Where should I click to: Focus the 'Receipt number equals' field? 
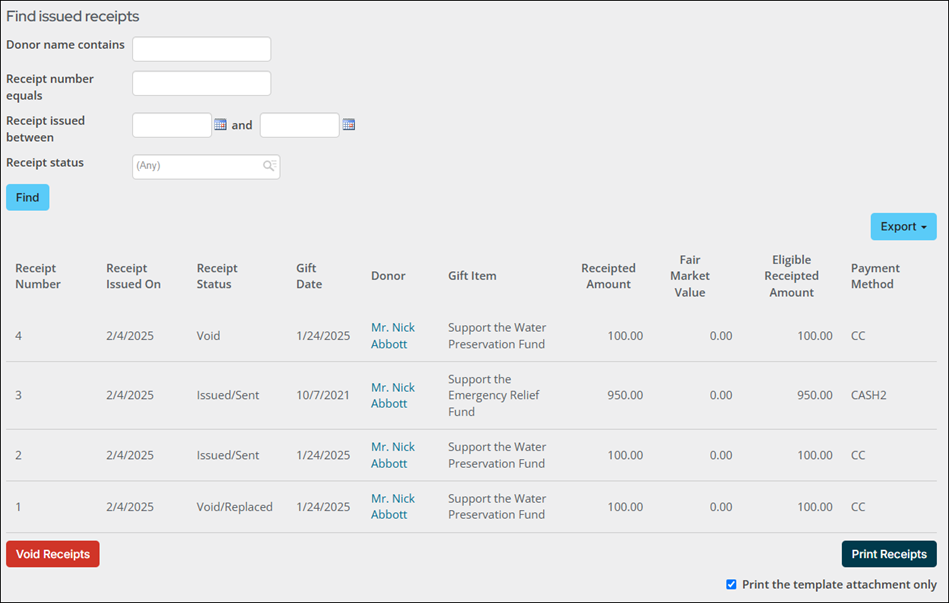pos(202,84)
